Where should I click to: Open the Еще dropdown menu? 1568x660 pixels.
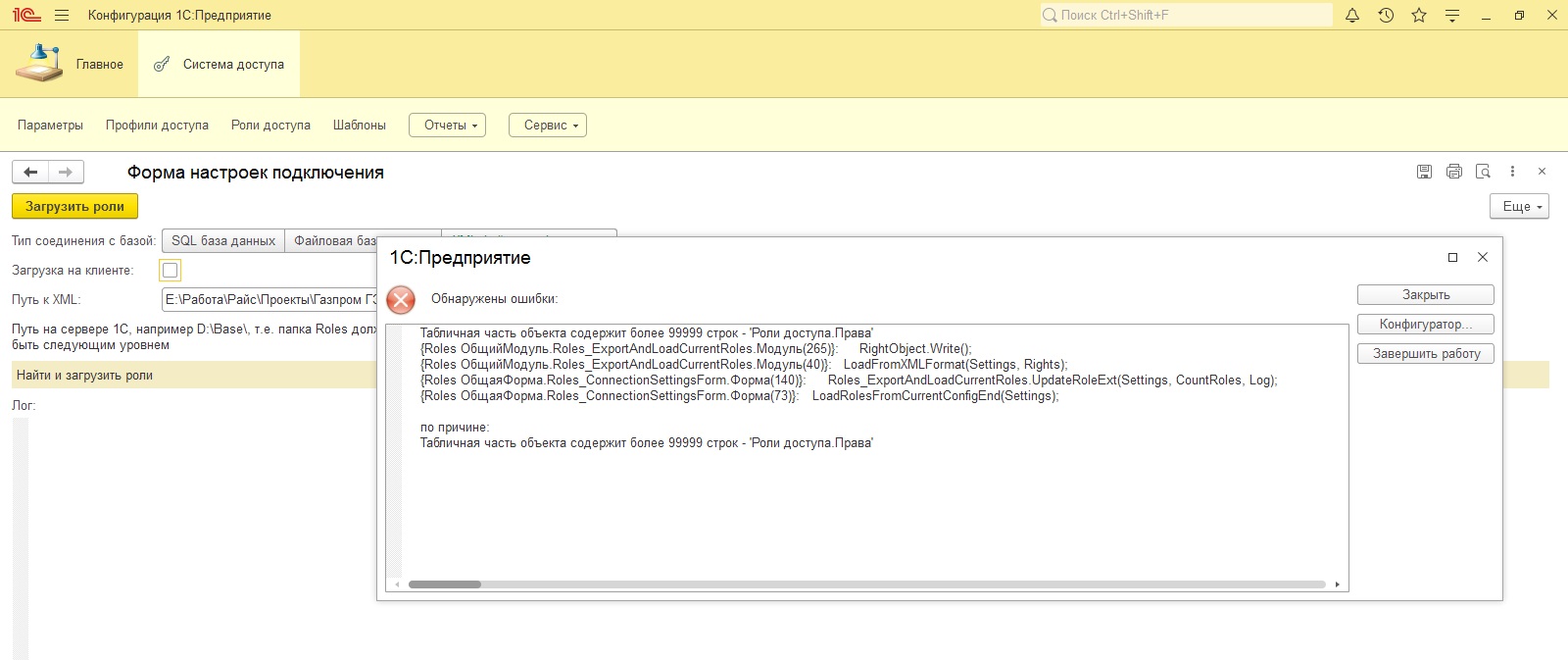(x=1520, y=206)
